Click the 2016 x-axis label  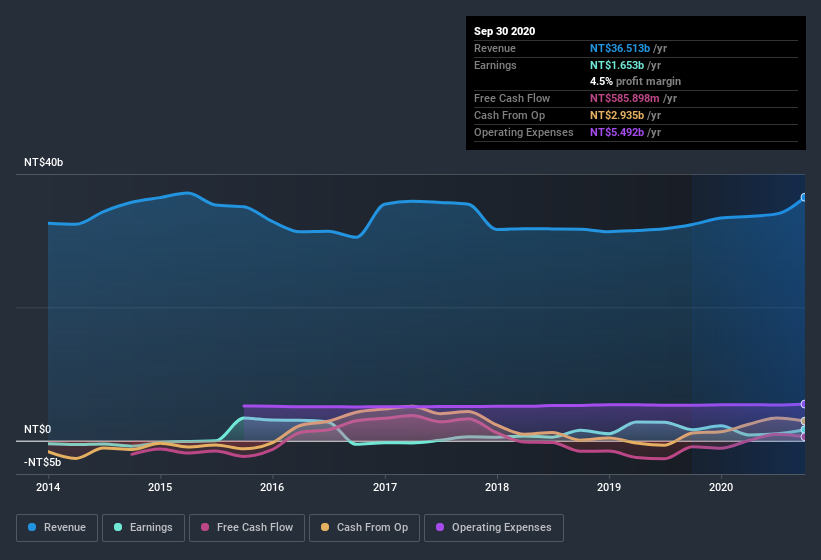pyautogui.click(x=272, y=487)
